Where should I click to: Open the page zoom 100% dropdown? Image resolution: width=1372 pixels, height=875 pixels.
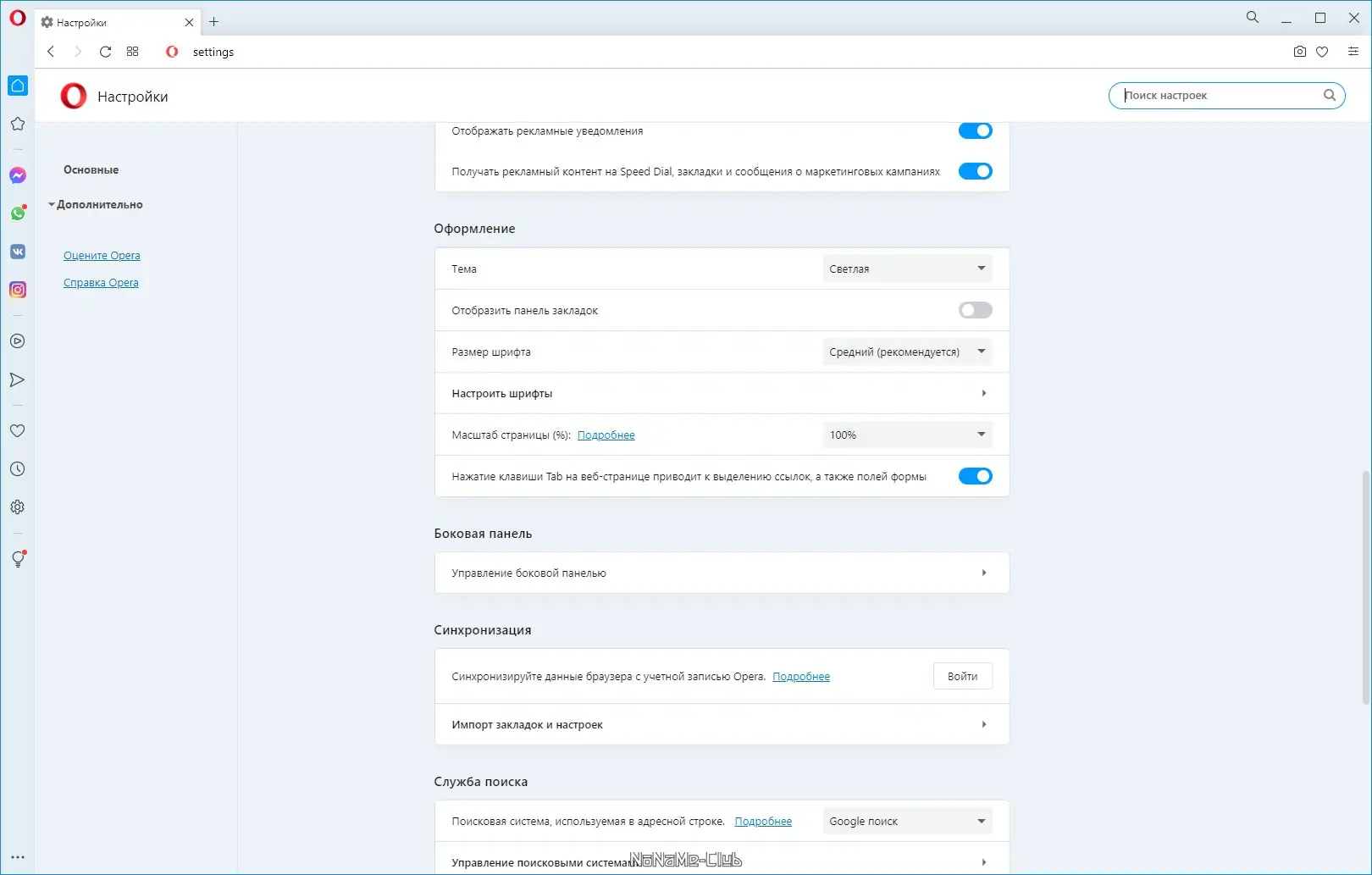907,435
